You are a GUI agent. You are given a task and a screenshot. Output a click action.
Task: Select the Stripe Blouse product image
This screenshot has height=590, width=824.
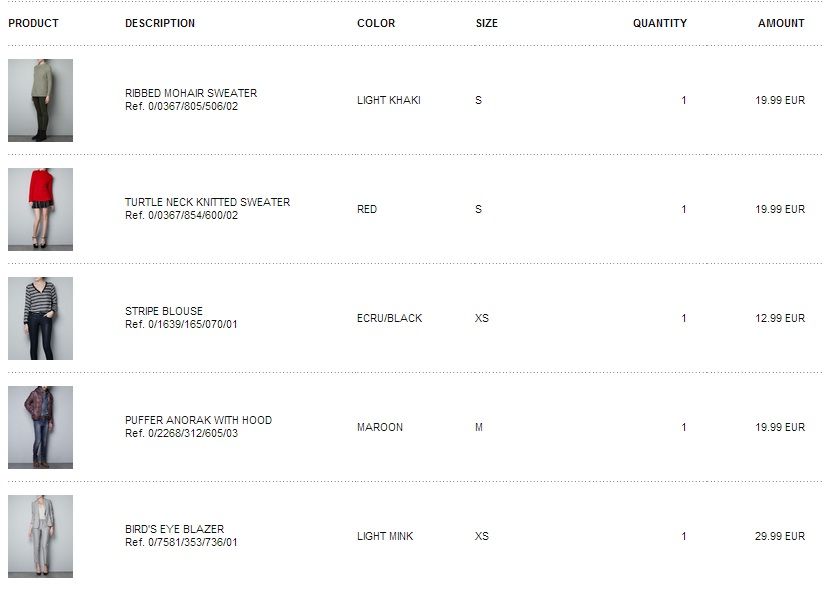pyautogui.click(x=40, y=318)
